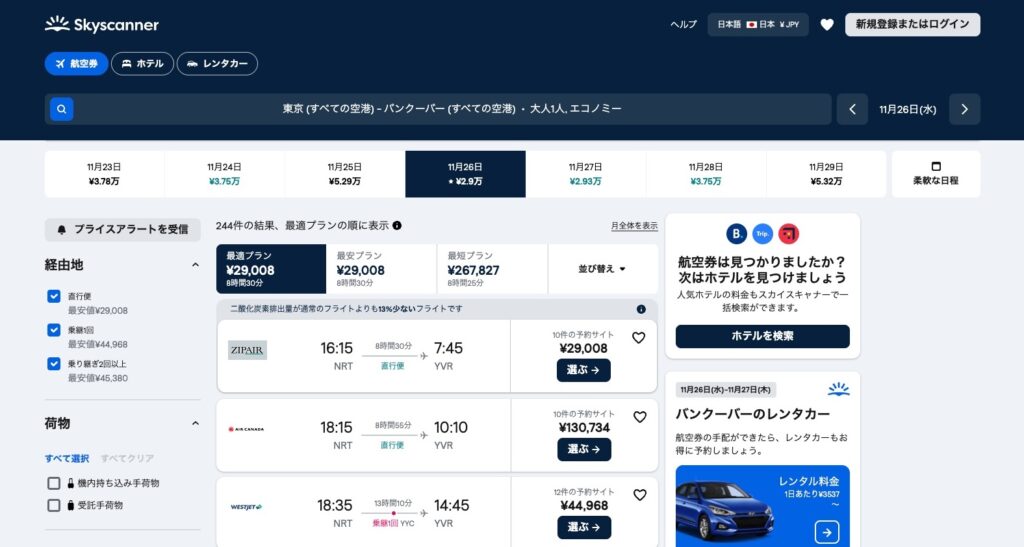The image size is (1024, 547).
Task: Collapse the 荷物 baggage filter section
Action: (x=195, y=424)
